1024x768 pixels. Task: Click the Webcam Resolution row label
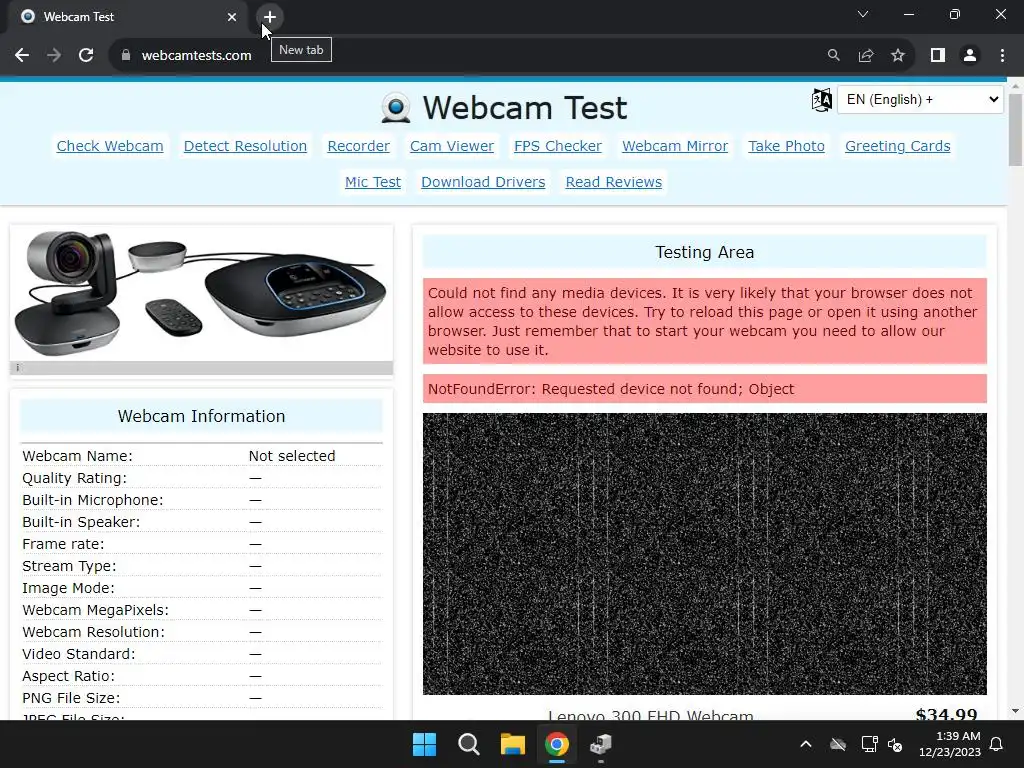93,632
